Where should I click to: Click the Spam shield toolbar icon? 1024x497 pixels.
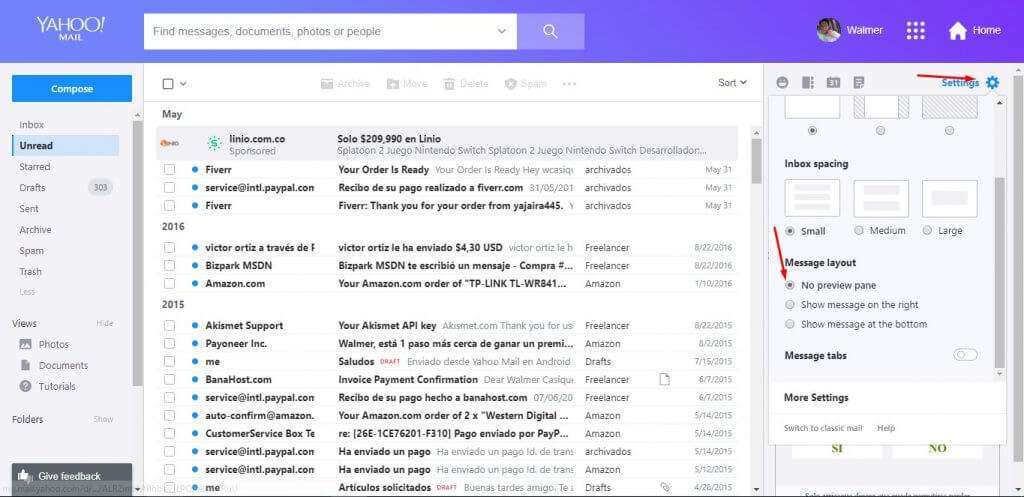click(511, 84)
